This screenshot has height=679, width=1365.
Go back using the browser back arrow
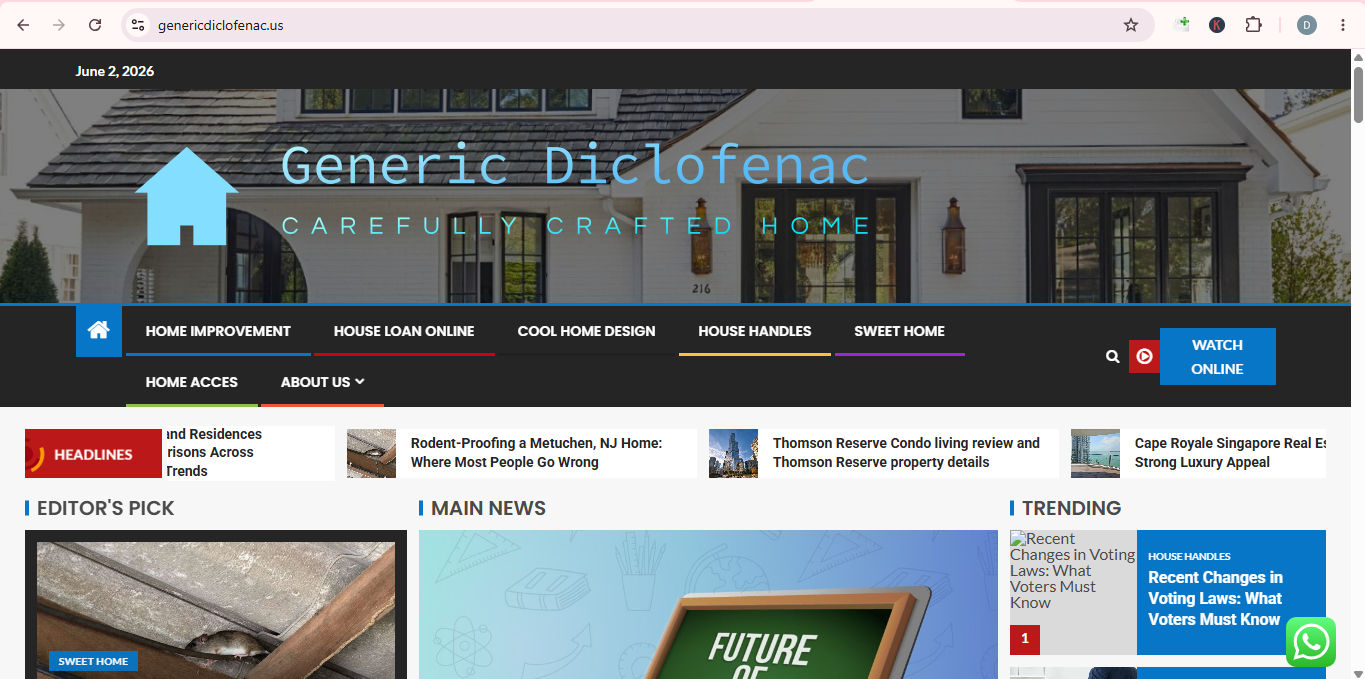[x=23, y=25]
